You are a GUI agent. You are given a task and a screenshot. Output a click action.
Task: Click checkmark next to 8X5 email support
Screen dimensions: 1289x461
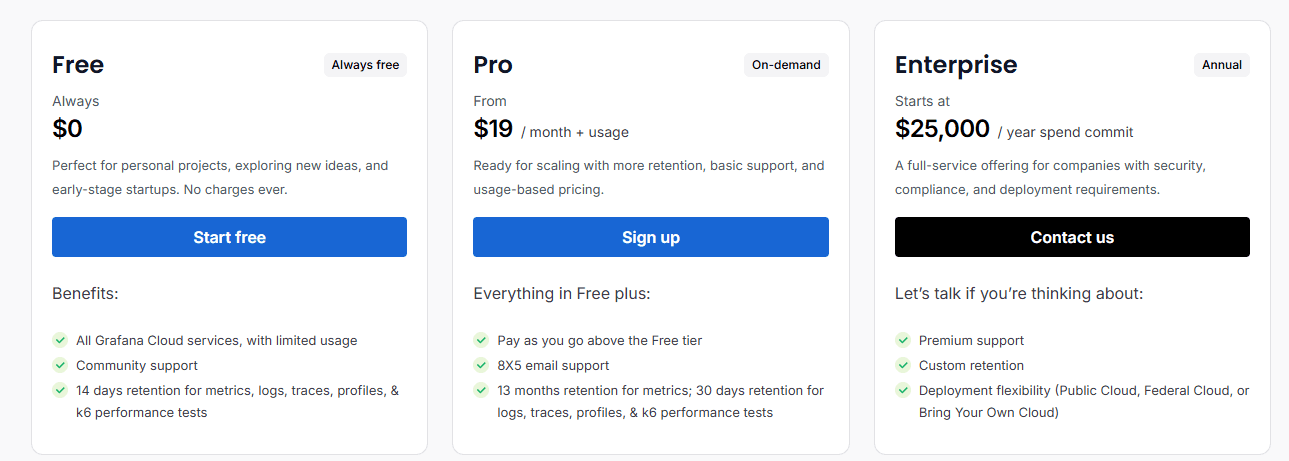point(481,365)
